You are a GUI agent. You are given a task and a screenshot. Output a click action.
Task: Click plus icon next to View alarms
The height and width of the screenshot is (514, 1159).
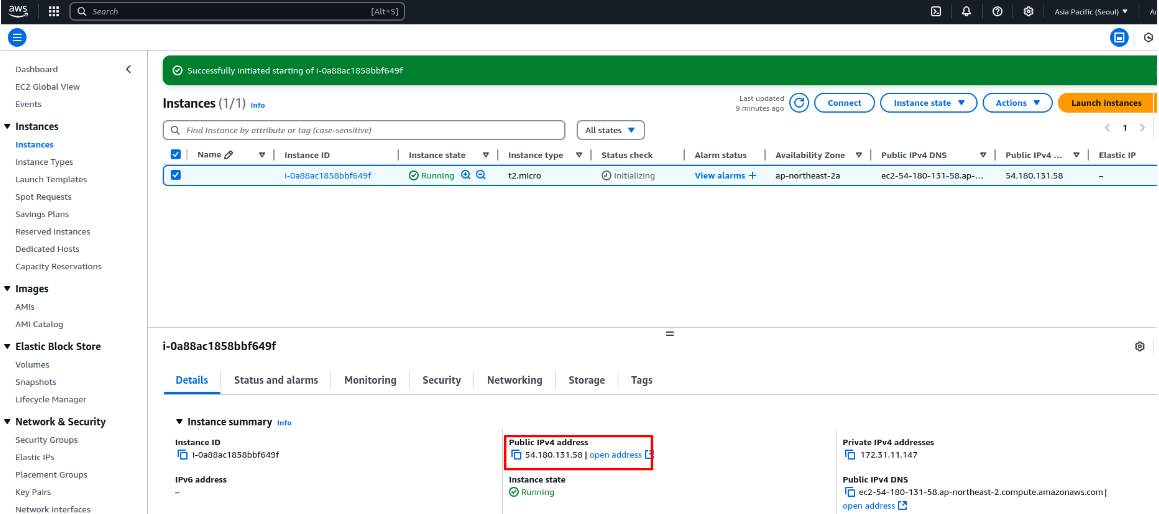pos(752,175)
